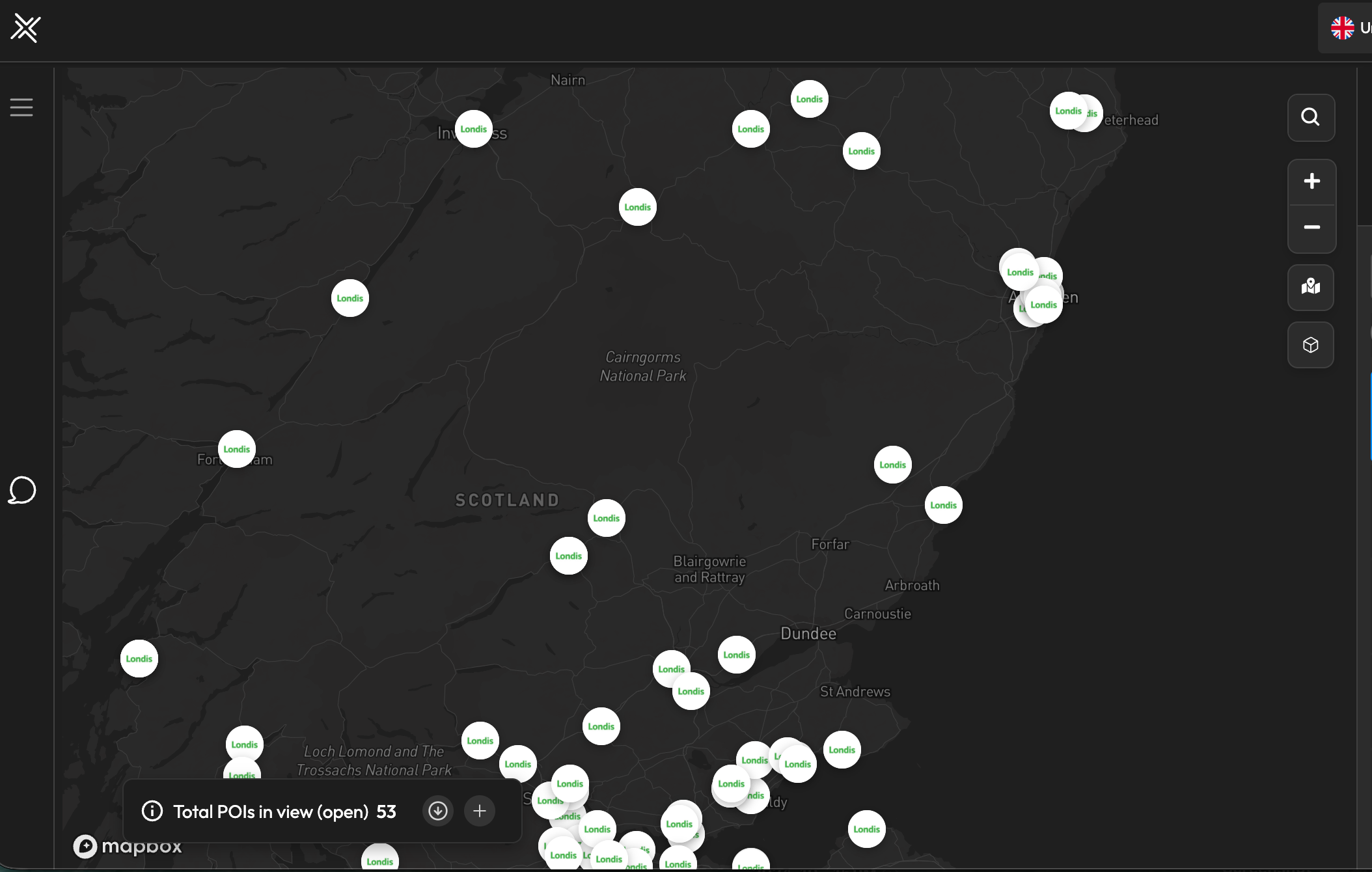Click the map search magnifier button
The width and height of the screenshot is (1372, 872).
(x=1310, y=117)
